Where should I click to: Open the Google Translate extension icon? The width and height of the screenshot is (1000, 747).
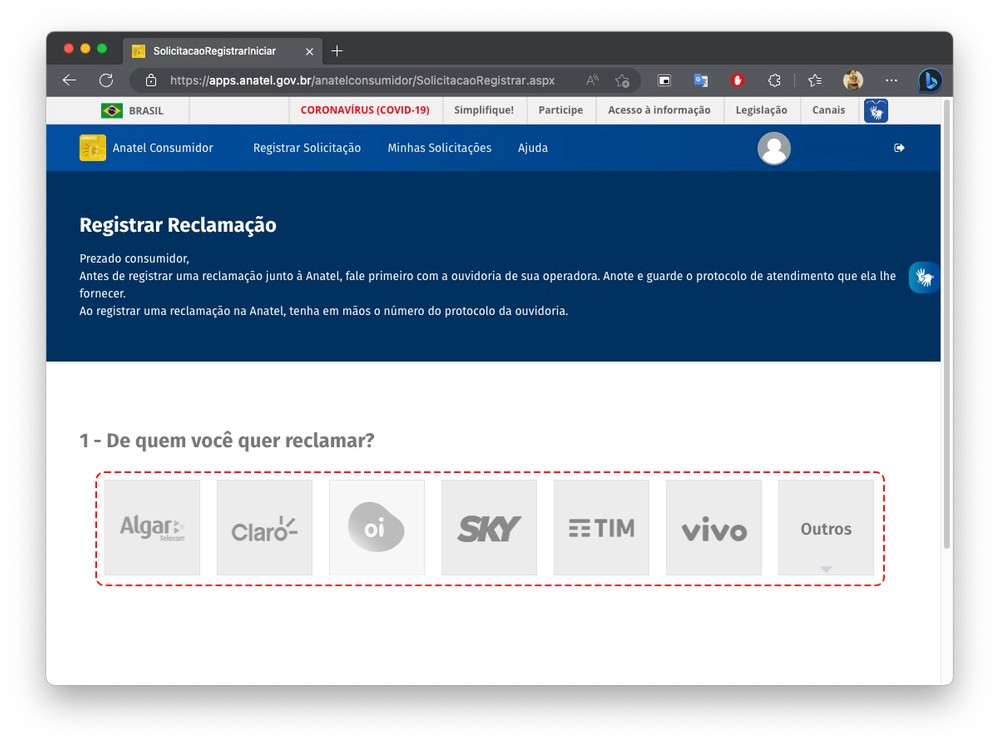(701, 80)
